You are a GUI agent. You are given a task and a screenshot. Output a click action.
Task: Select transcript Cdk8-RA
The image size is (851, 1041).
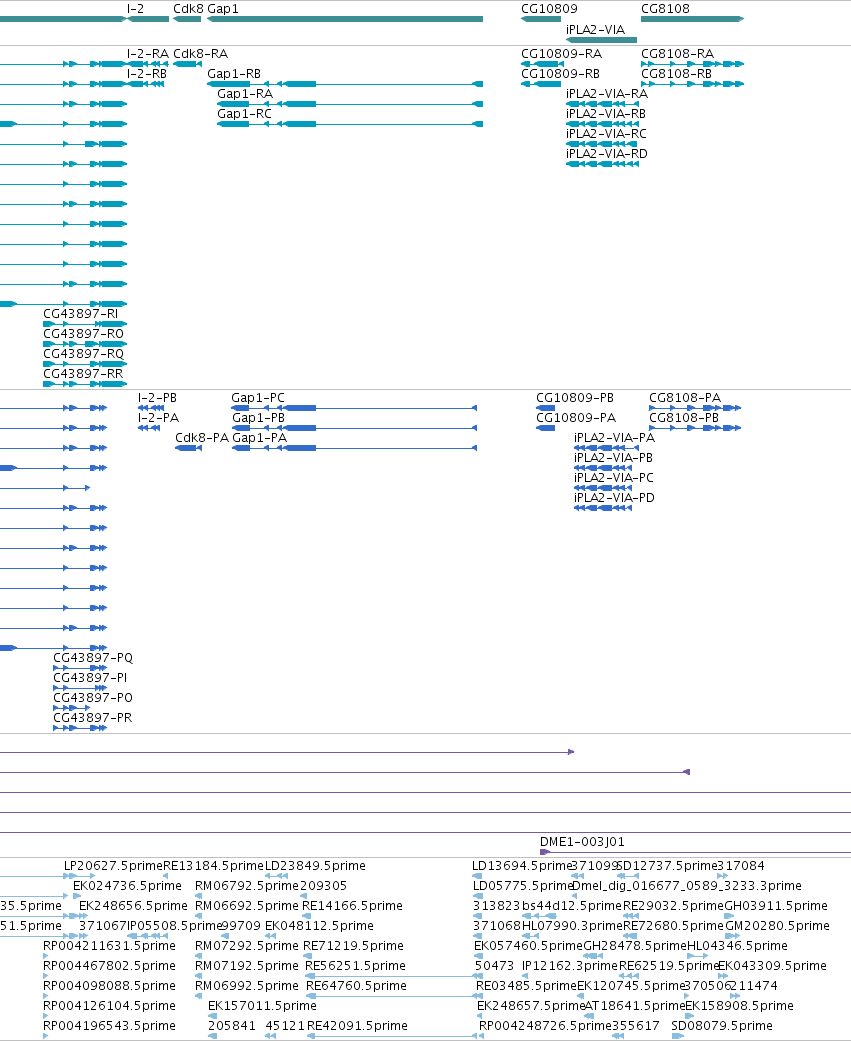coord(200,54)
